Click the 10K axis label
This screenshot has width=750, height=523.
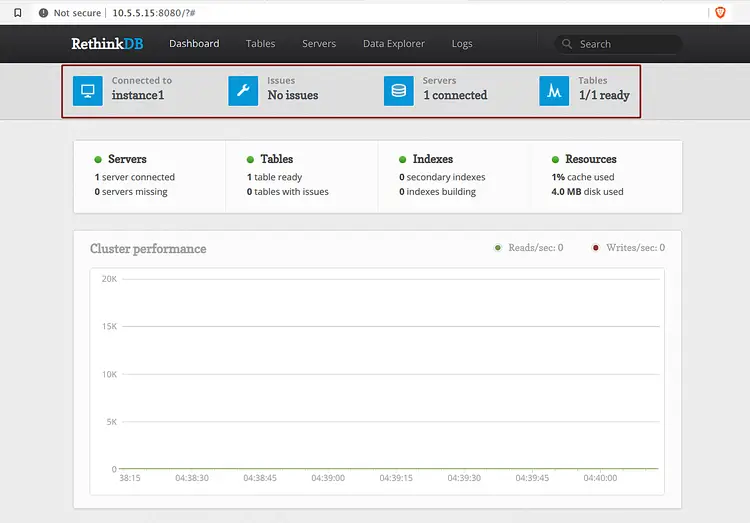(109, 374)
